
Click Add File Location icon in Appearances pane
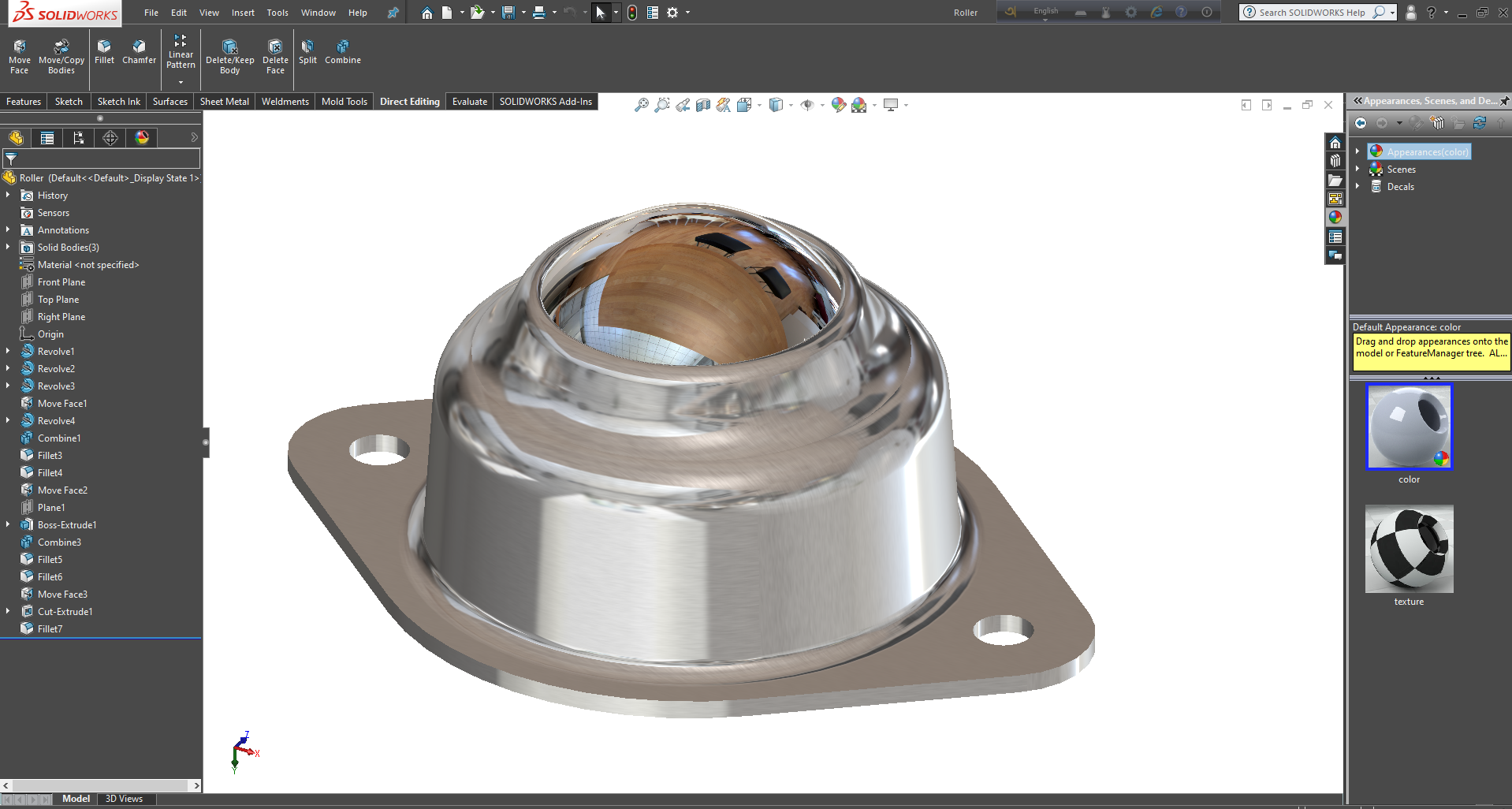tap(1437, 123)
